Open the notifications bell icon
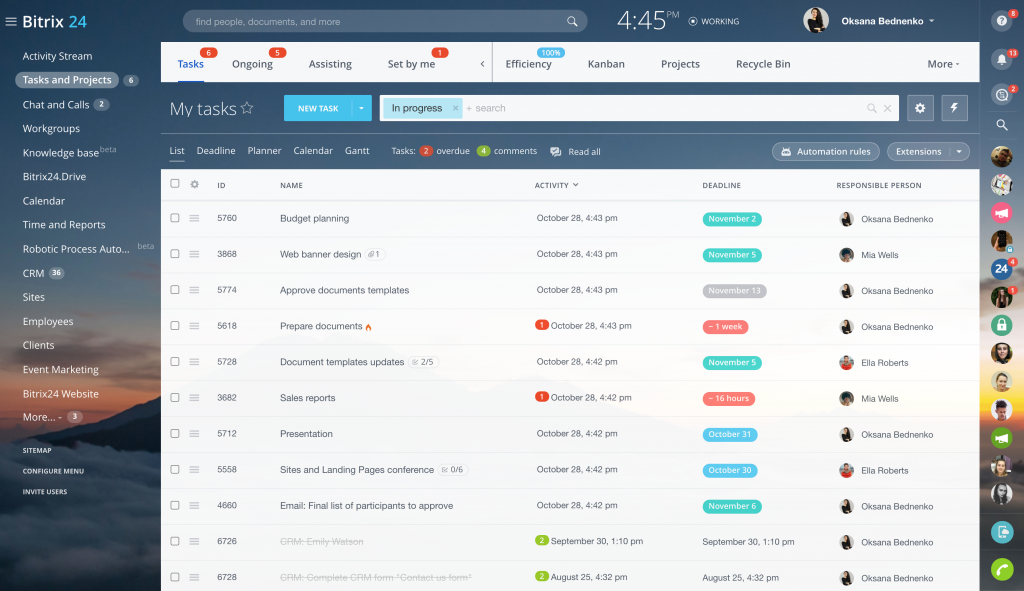The image size is (1024, 591). pos(1001,59)
